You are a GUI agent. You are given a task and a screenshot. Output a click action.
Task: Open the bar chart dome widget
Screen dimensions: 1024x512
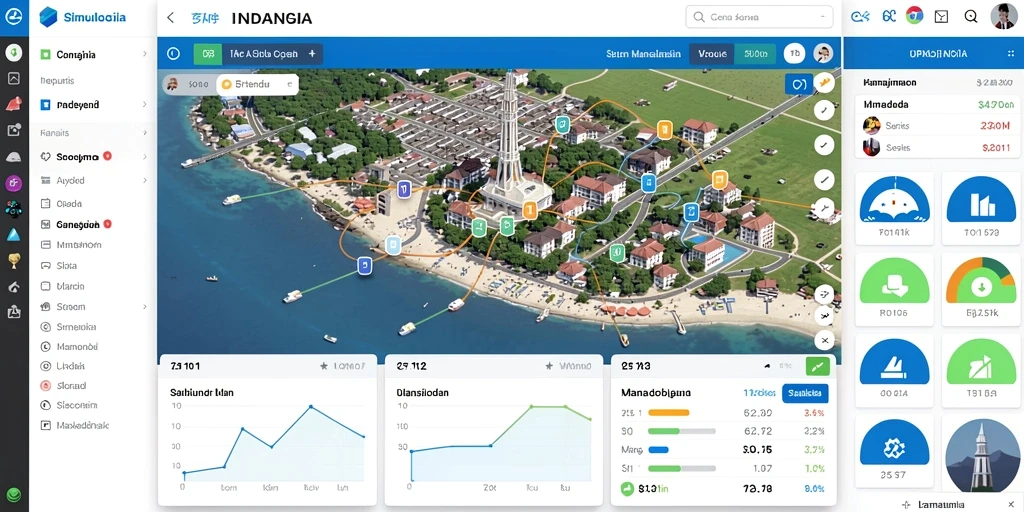tap(981, 208)
